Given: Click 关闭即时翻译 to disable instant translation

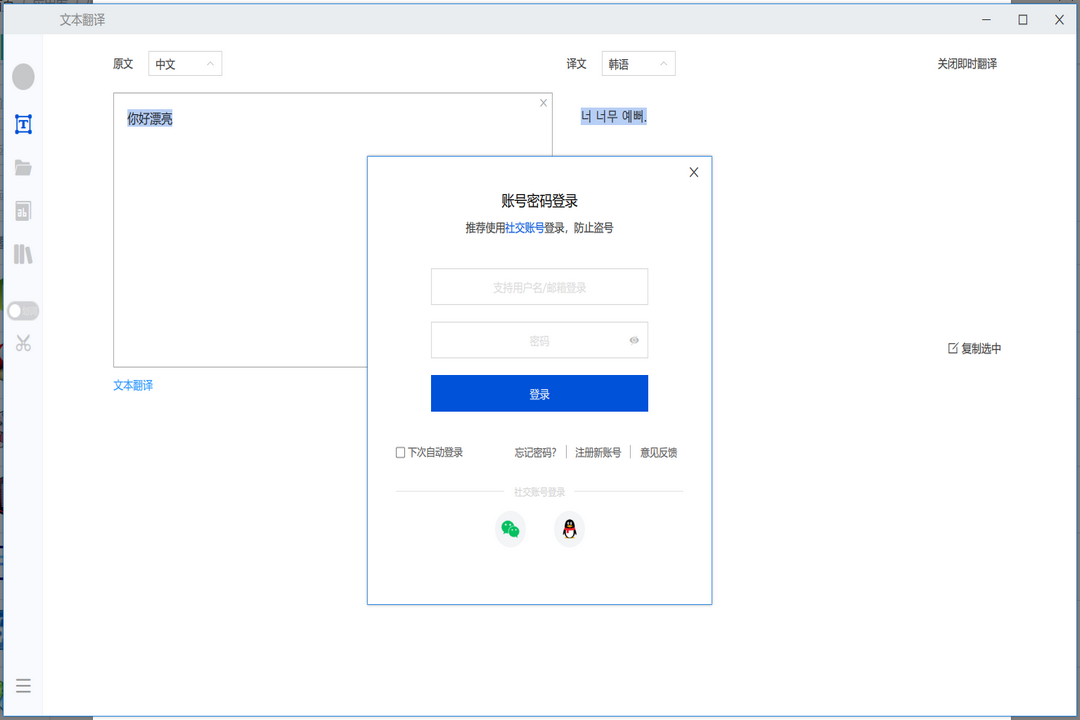Looking at the screenshot, I should coord(966,63).
